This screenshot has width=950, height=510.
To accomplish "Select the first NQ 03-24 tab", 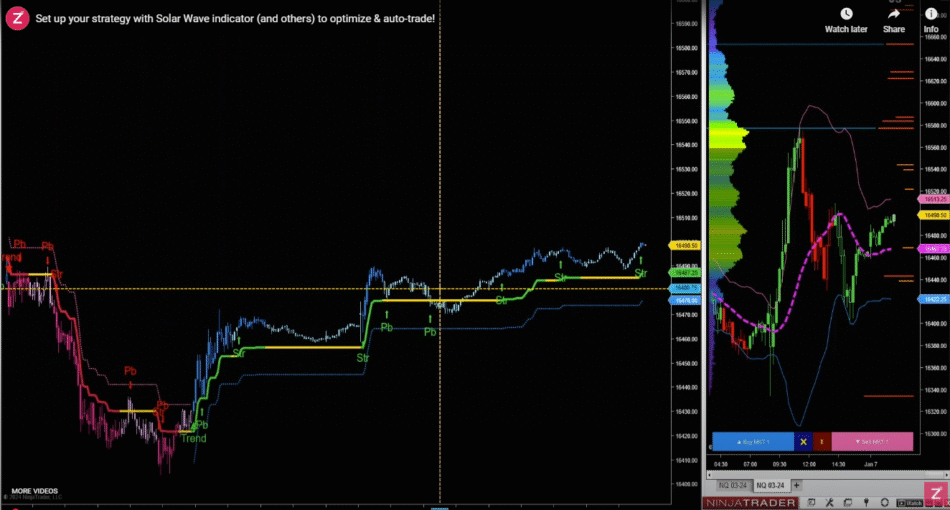I will click(x=731, y=485).
